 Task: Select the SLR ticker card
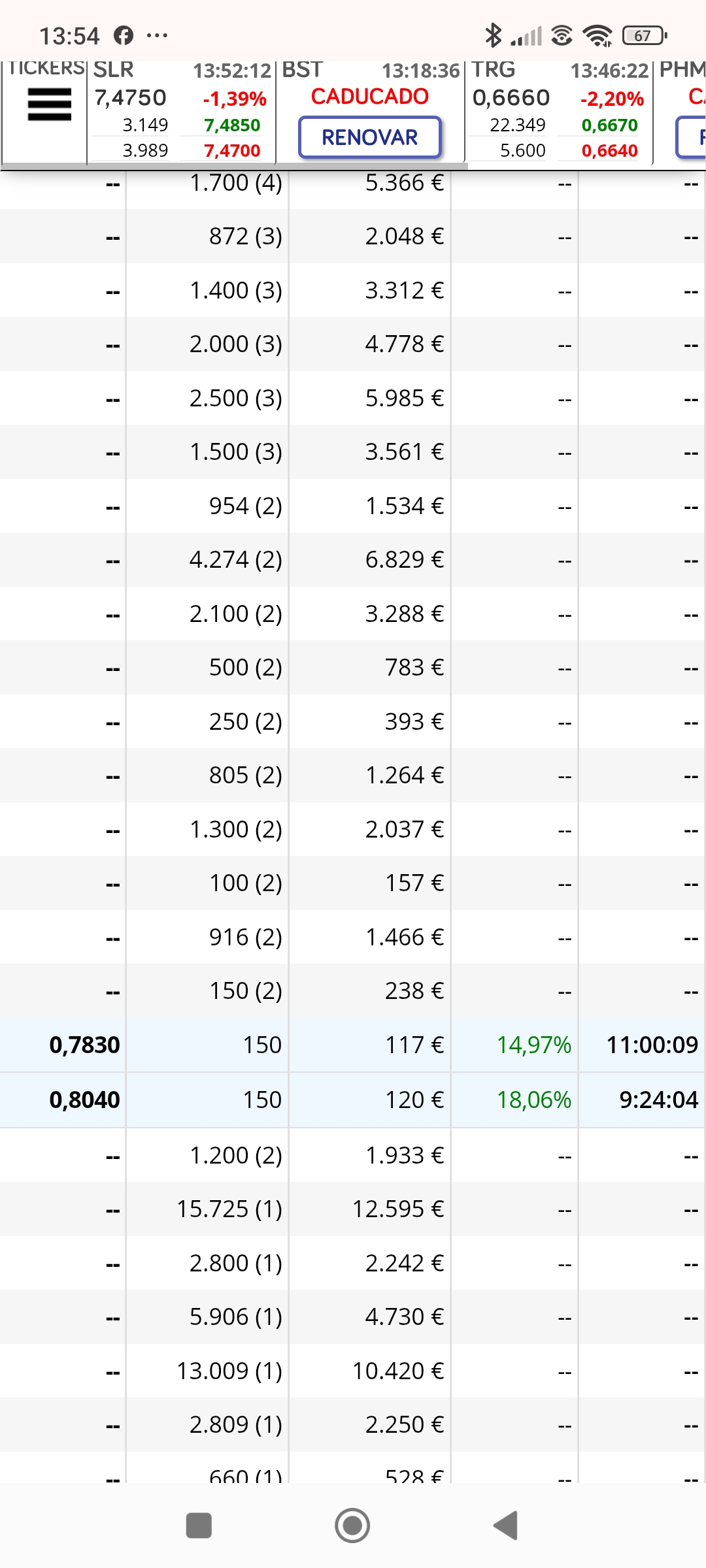181,112
